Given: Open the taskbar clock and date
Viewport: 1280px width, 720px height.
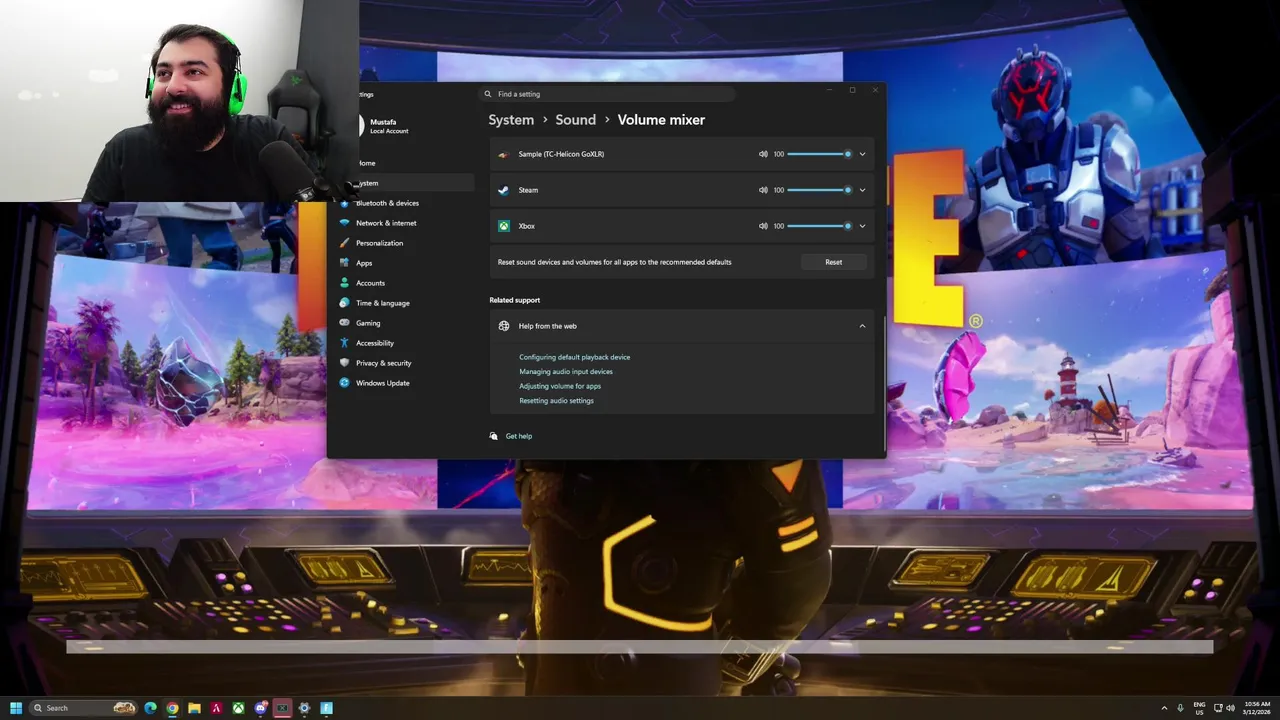Looking at the screenshot, I should tap(1257, 708).
